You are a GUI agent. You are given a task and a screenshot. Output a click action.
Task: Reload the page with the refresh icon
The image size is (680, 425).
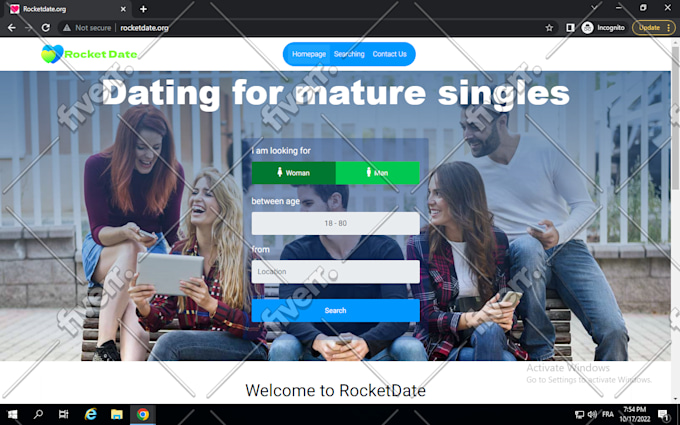46,28
